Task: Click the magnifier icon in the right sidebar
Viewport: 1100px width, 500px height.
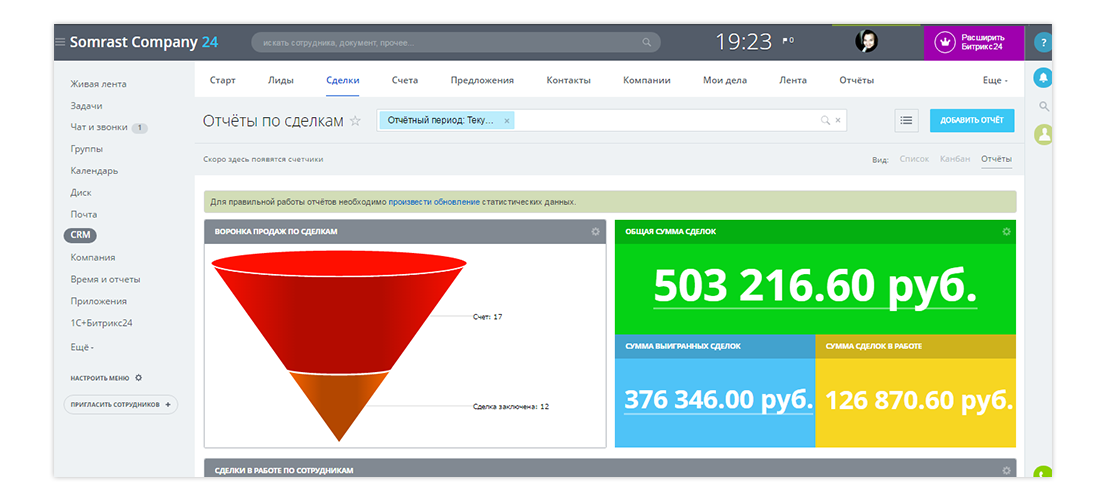Action: (1043, 106)
